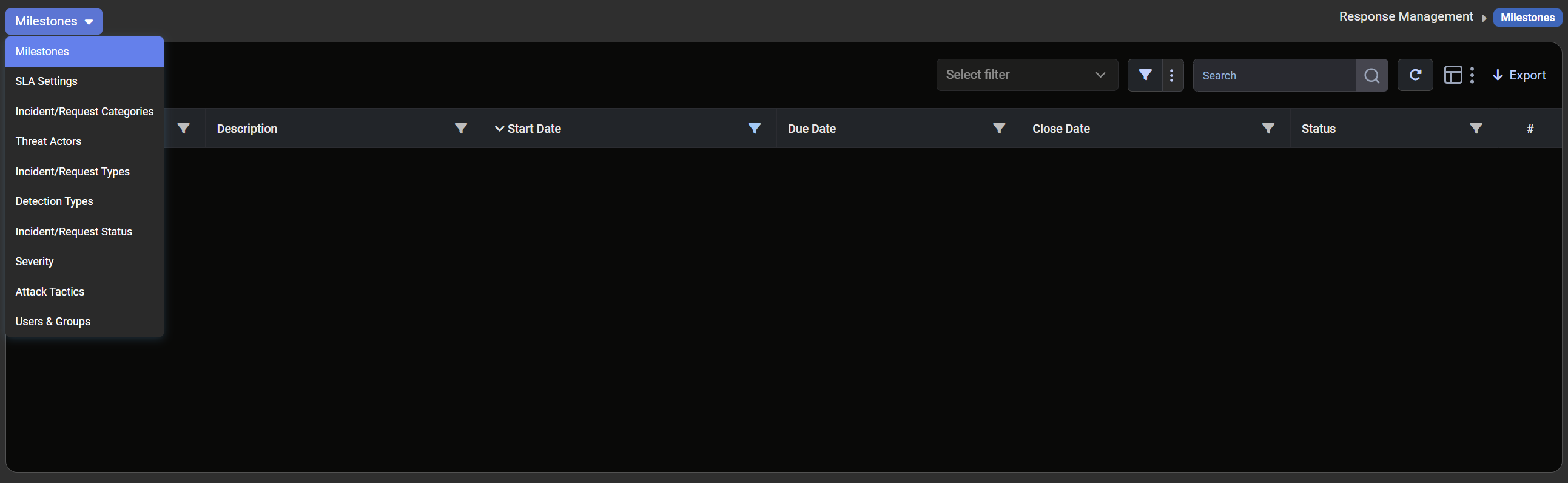The image size is (1568, 483).
Task: Collapse the Milestones dropdown menu button
Action: [x=53, y=21]
